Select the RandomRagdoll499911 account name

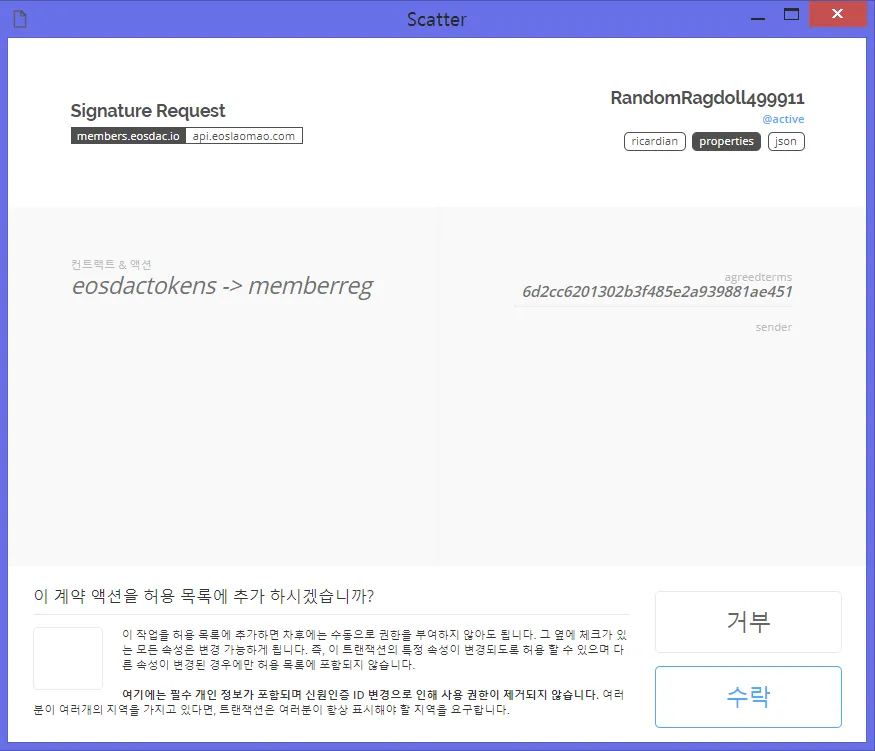(707, 98)
